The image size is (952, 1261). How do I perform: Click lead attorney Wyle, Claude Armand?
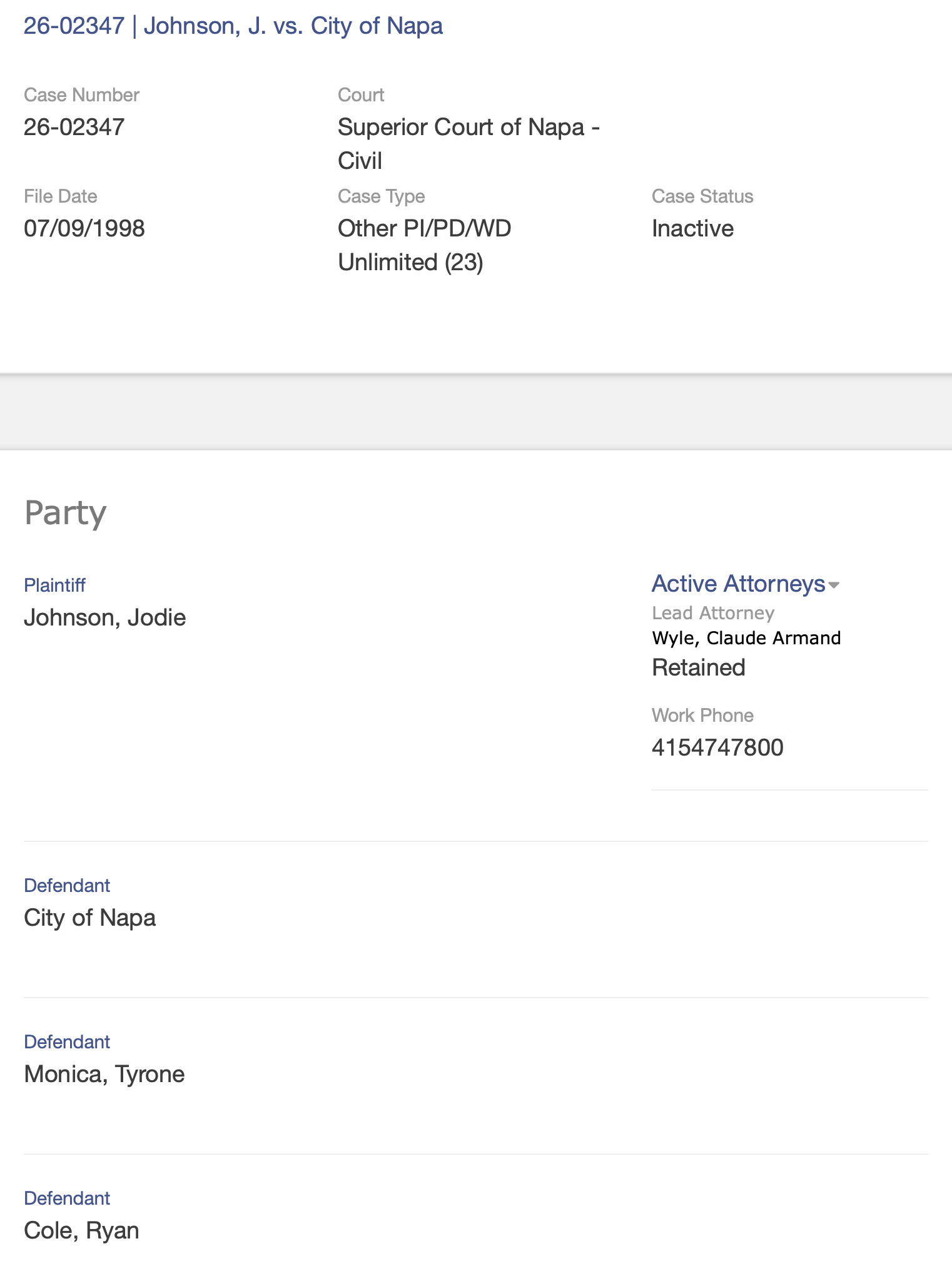point(746,638)
